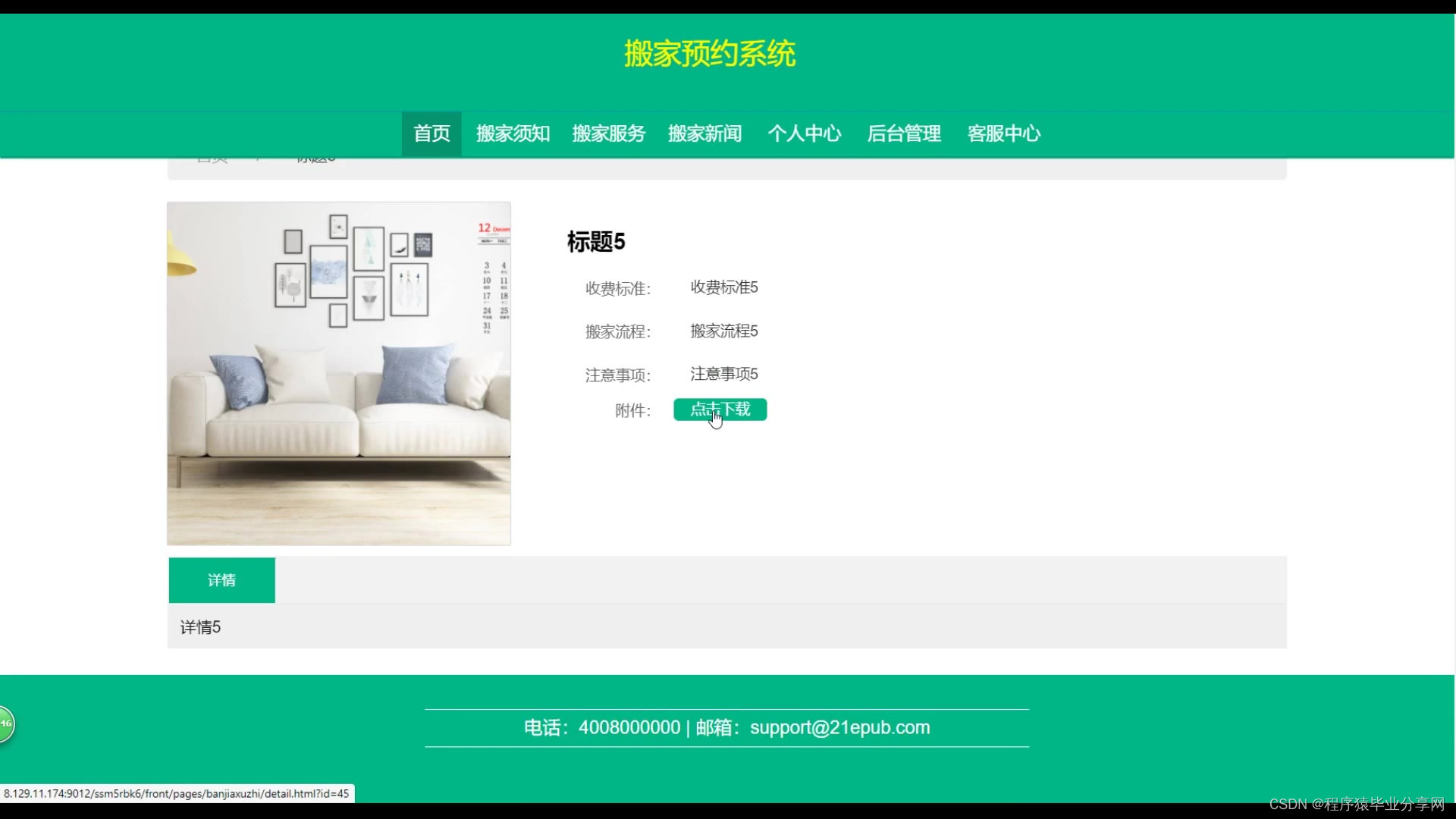This screenshot has height=819, width=1456.
Task: Click the 标题5 heading
Action: [x=595, y=242]
